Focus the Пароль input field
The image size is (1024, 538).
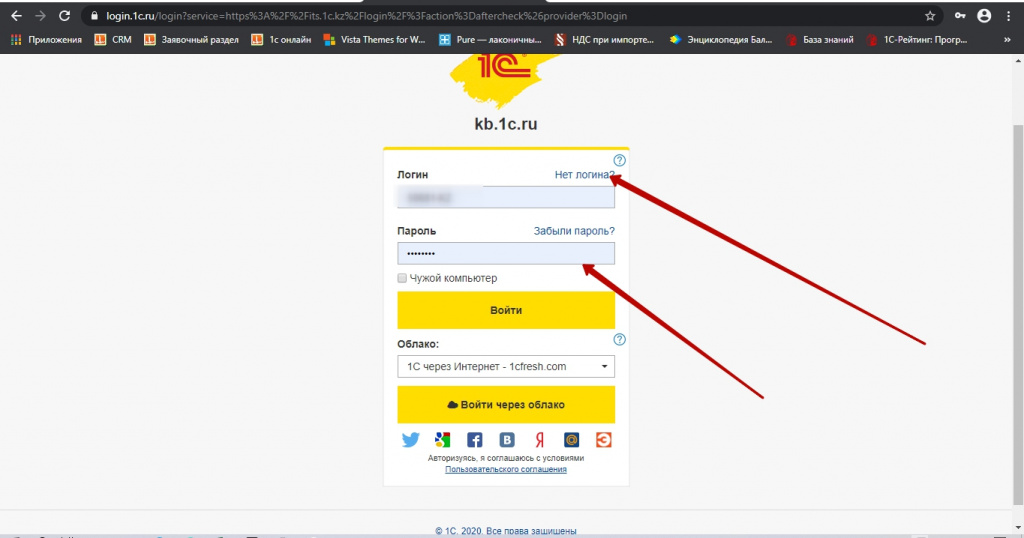[x=505, y=253]
